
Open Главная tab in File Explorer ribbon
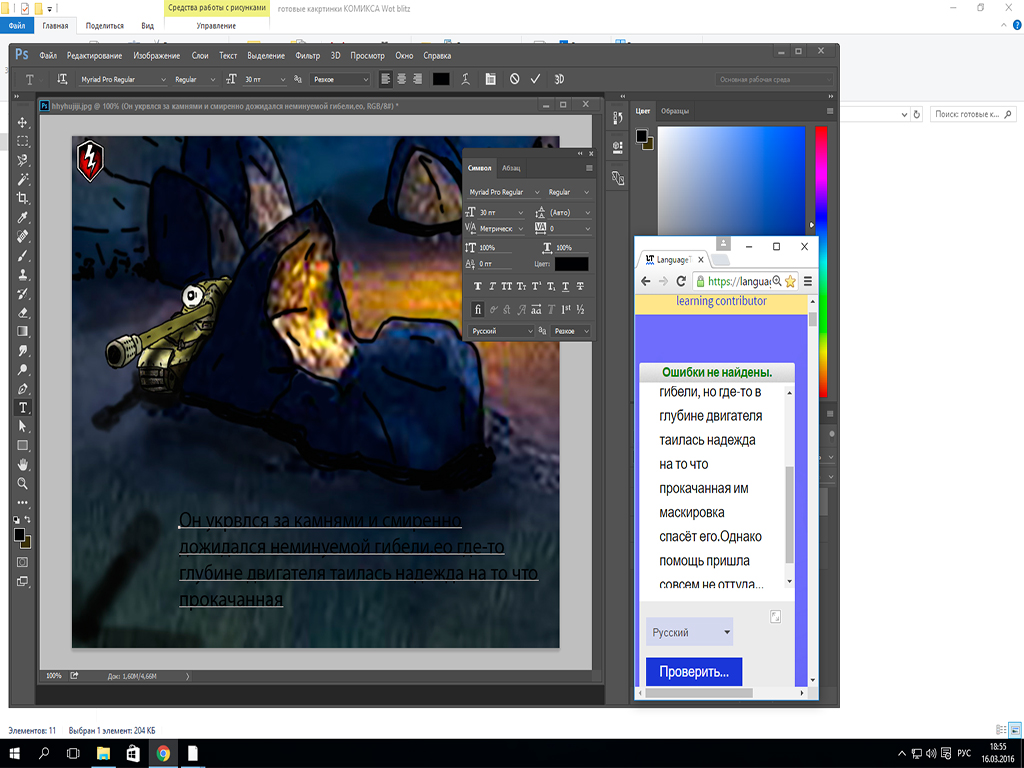point(55,25)
